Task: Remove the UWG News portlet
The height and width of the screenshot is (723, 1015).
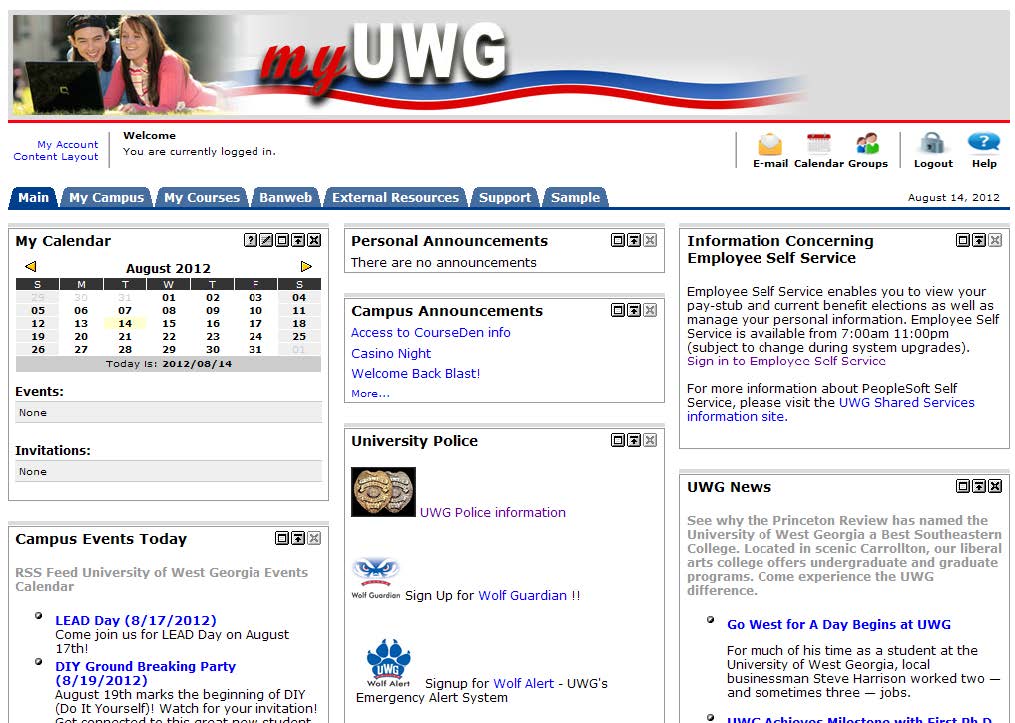Action: [x=995, y=486]
